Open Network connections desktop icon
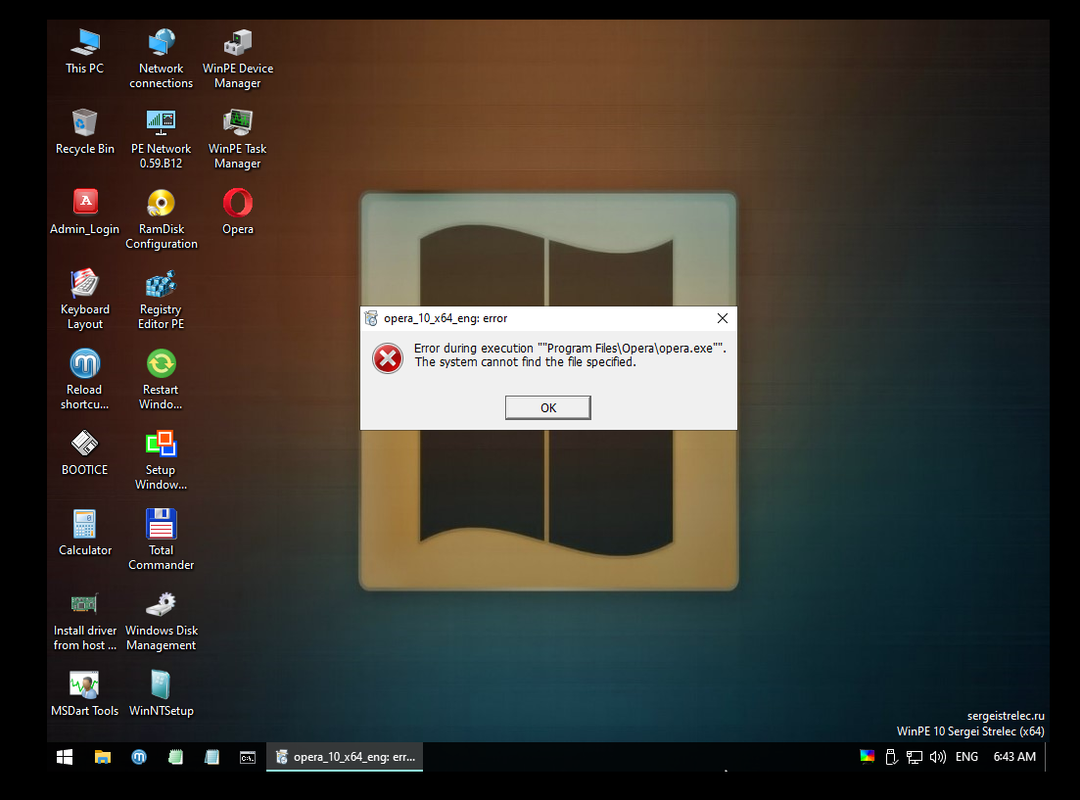 pyautogui.click(x=161, y=59)
